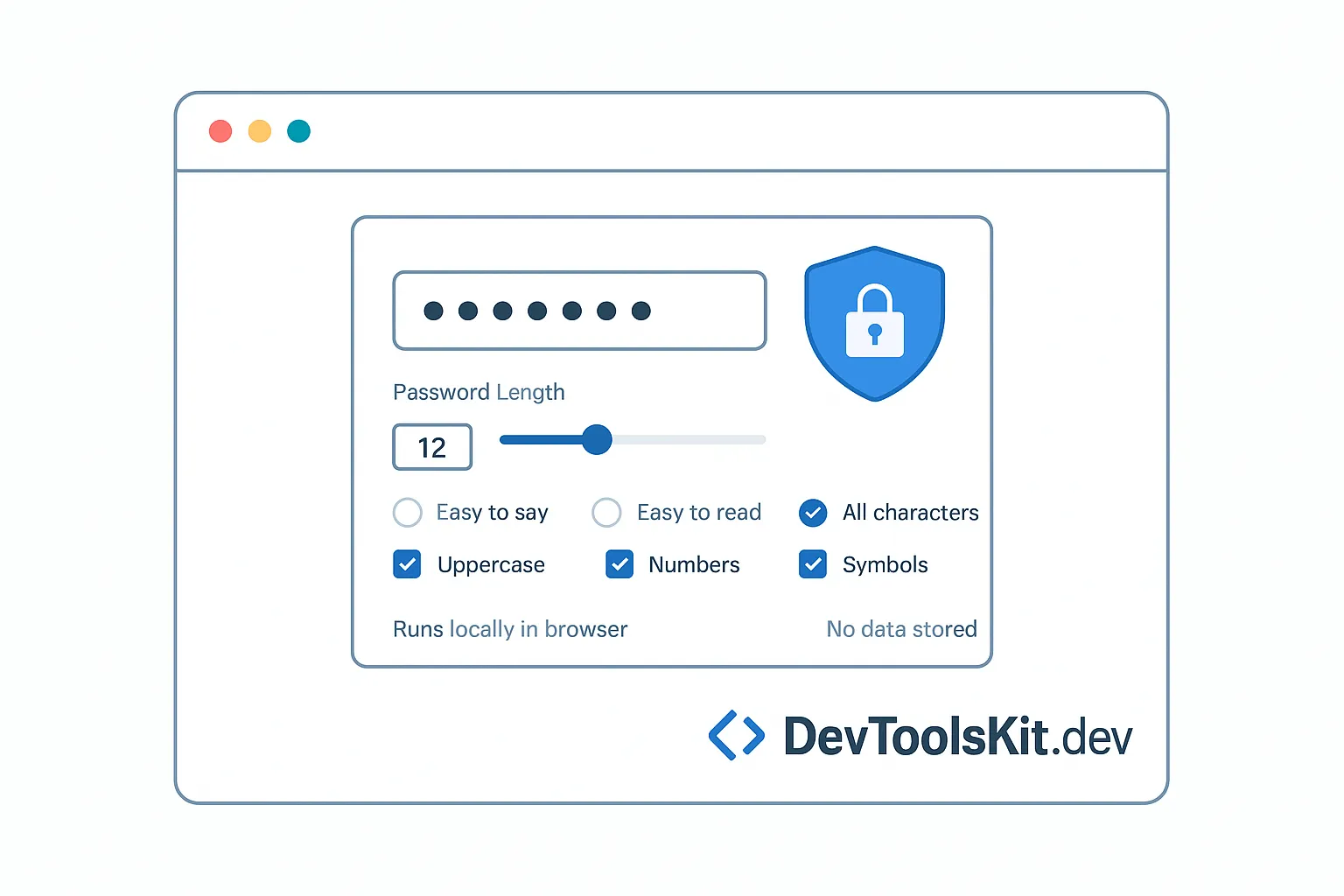The image size is (1344, 896).
Task: Toggle the Symbols checkbox
Action: pos(813,564)
